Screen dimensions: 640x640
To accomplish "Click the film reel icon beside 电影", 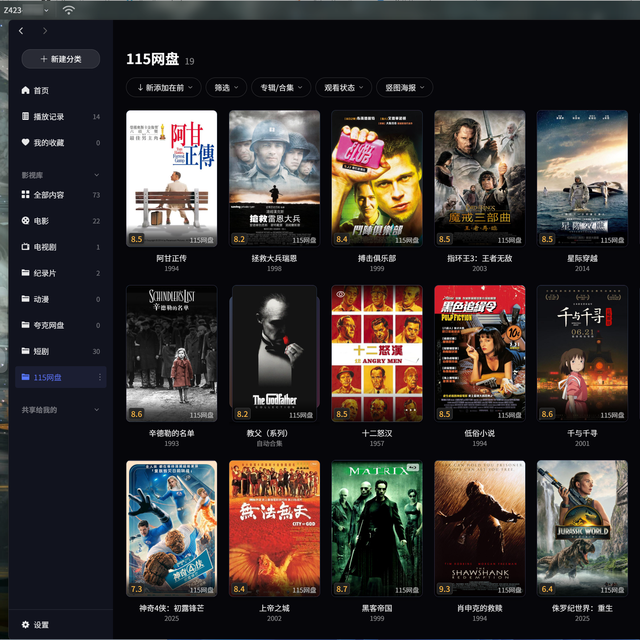I will [x=25, y=220].
